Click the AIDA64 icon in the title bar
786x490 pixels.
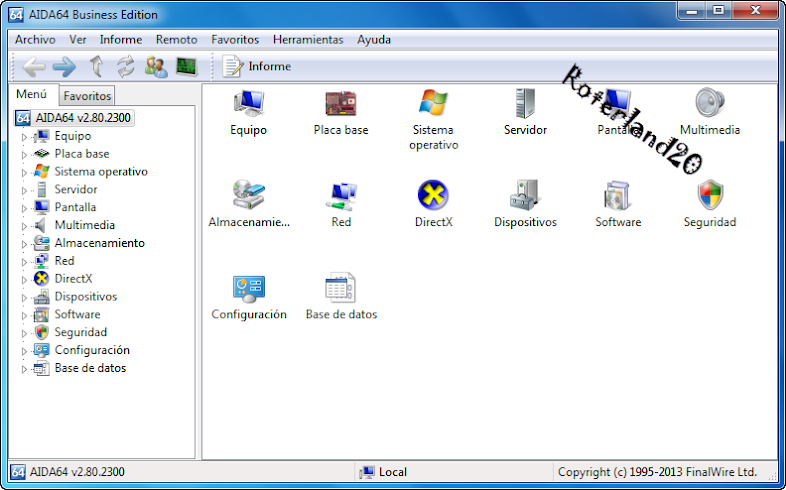(16, 15)
